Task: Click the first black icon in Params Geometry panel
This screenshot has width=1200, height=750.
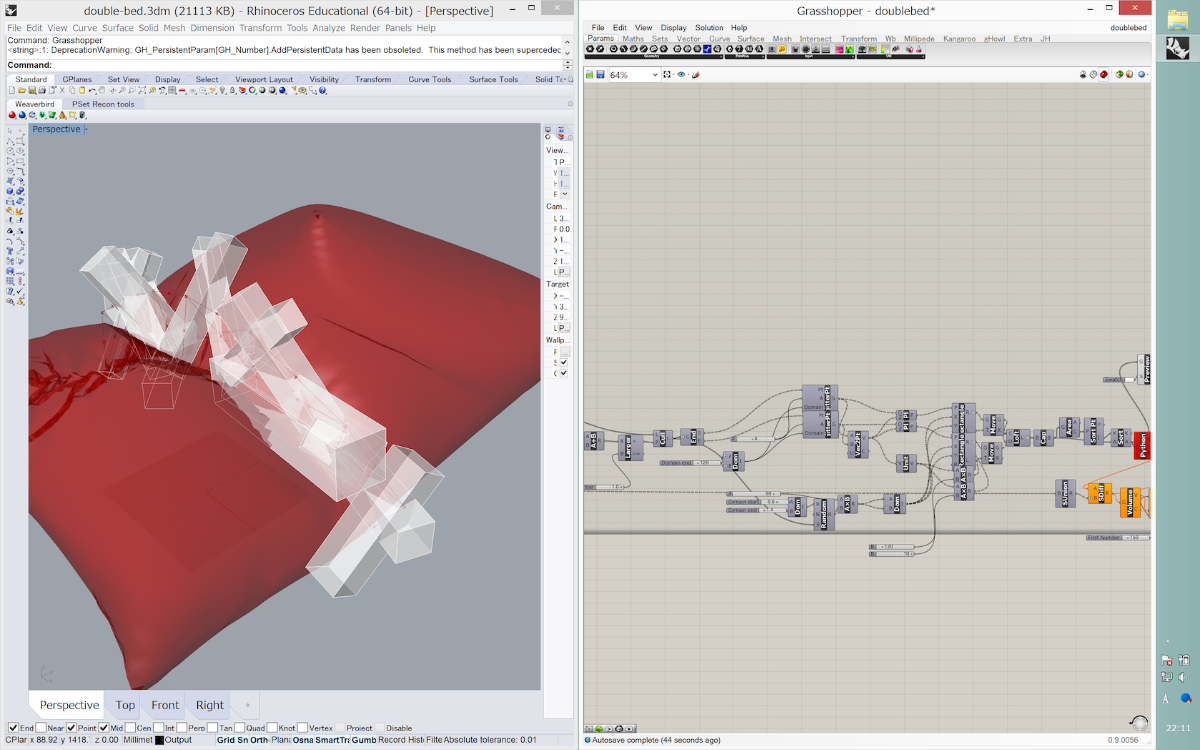Action: pos(592,49)
